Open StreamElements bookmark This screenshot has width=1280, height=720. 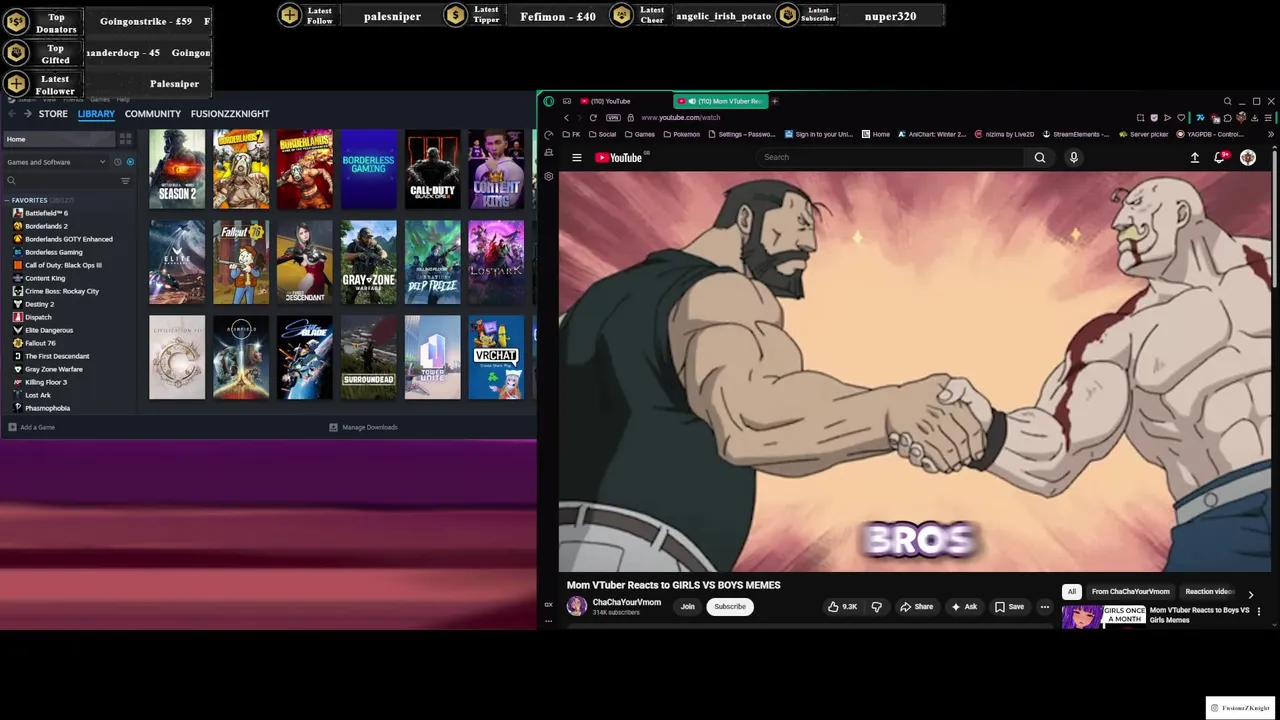click(x=1076, y=134)
